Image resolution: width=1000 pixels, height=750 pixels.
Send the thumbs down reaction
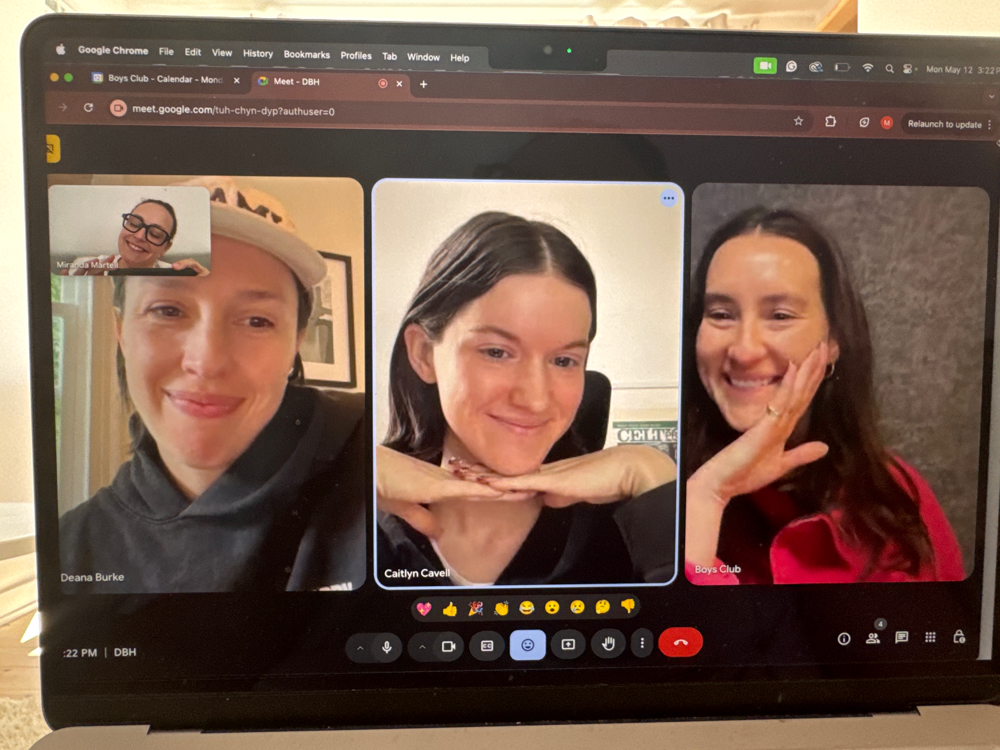coord(628,605)
